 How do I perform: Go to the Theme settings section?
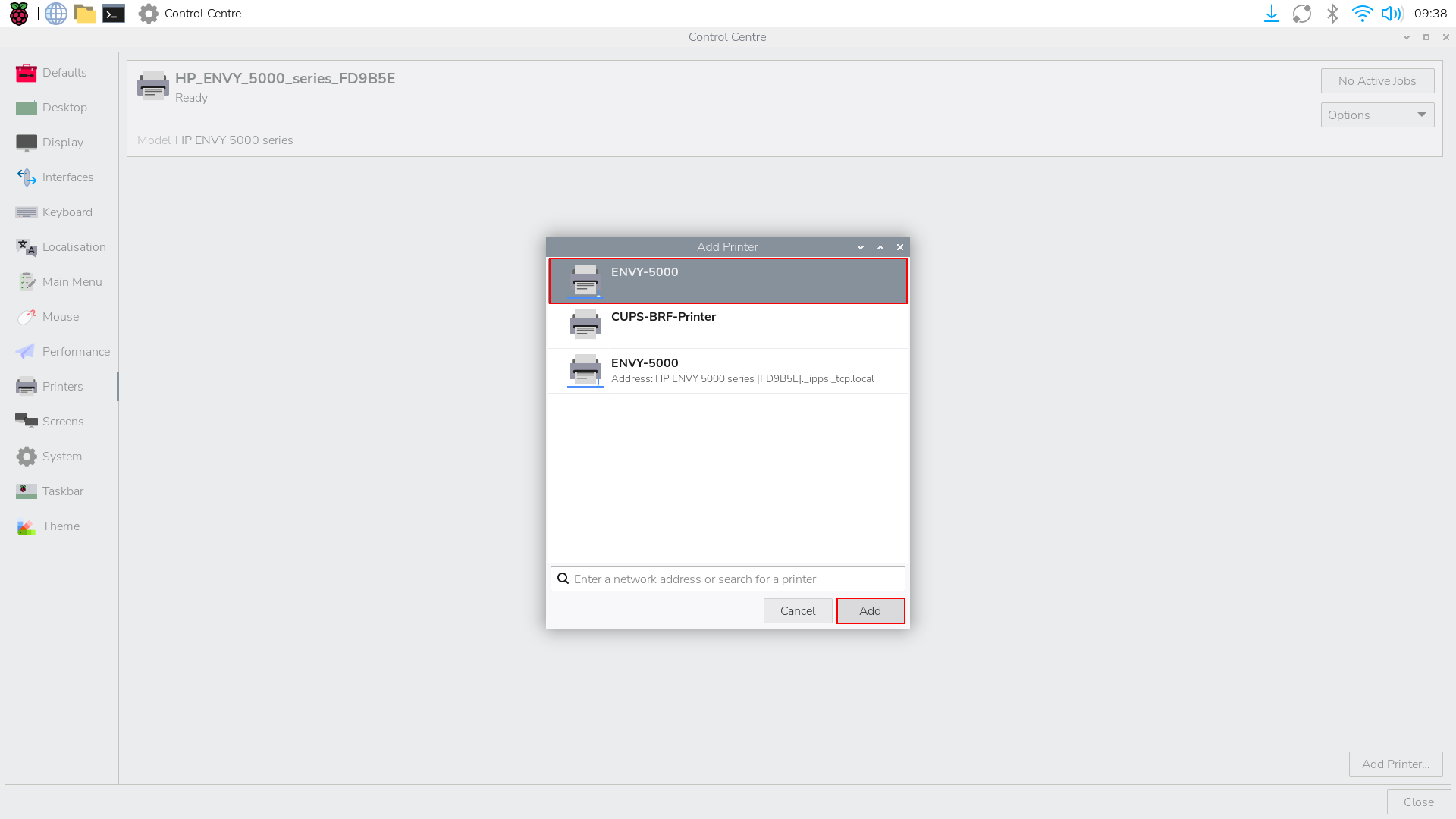(x=62, y=526)
